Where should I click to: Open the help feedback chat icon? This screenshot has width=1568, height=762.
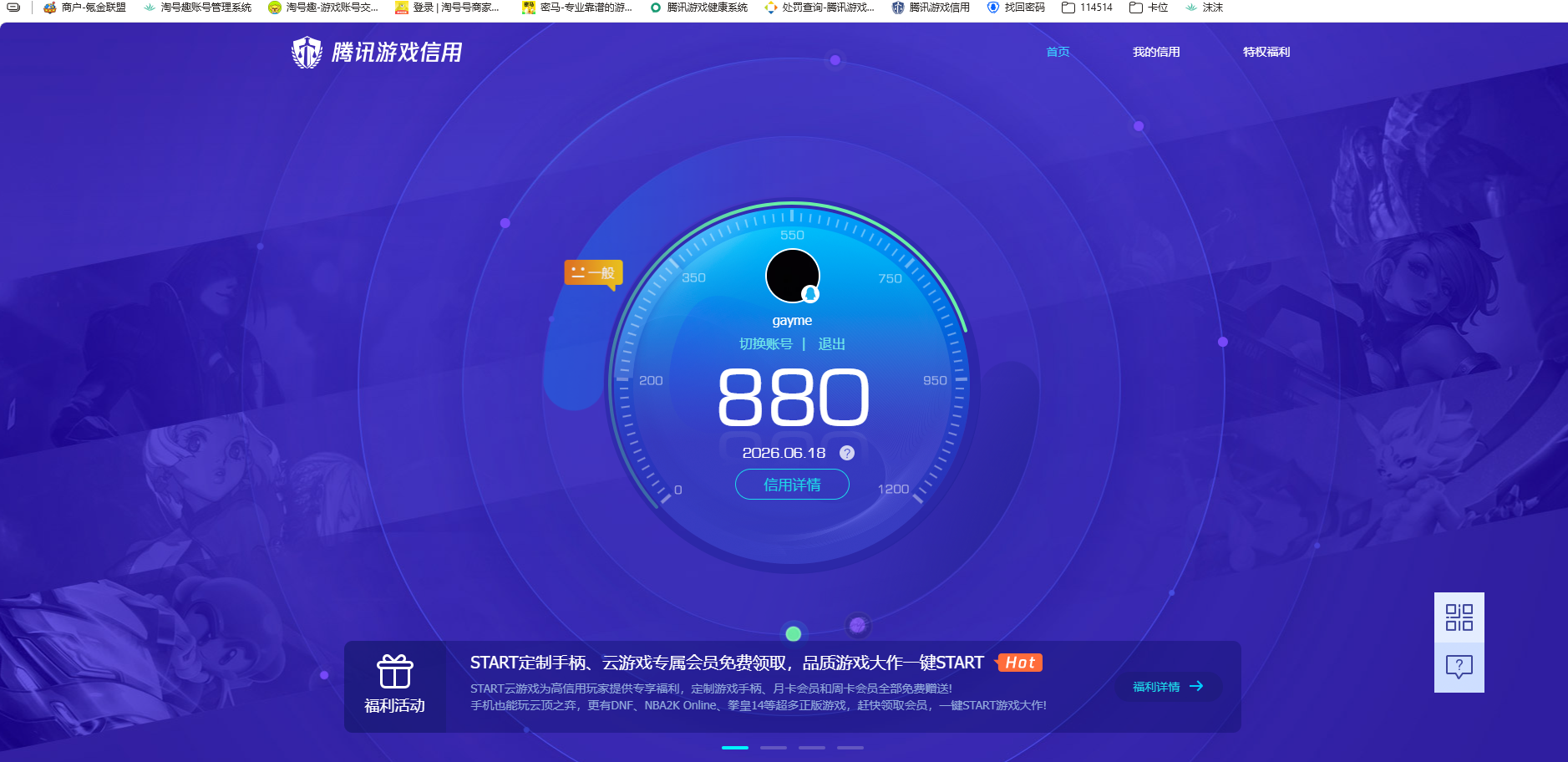(1459, 668)
